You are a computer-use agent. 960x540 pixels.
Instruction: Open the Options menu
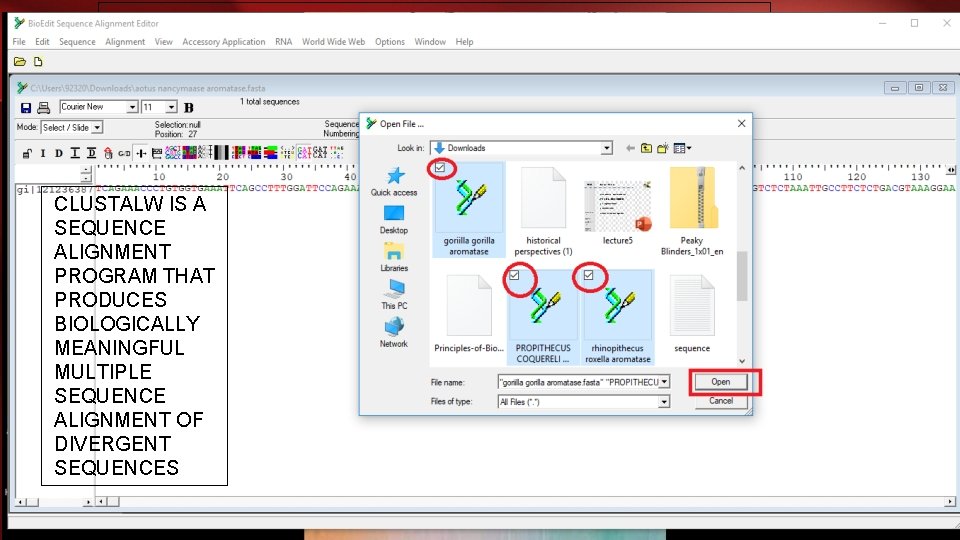point(389,42)
